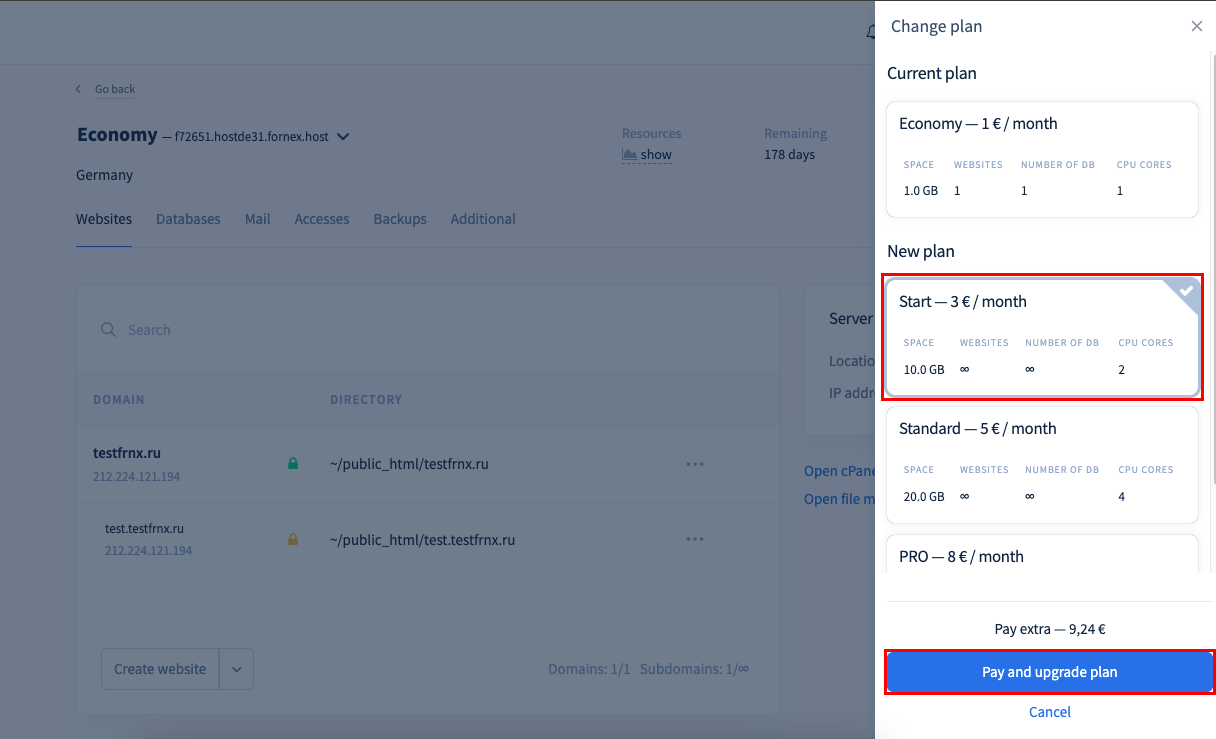1216x739 pixels.
Task: Click the test.testfrnx.ru subdomain name
Action: pos(145,528)
